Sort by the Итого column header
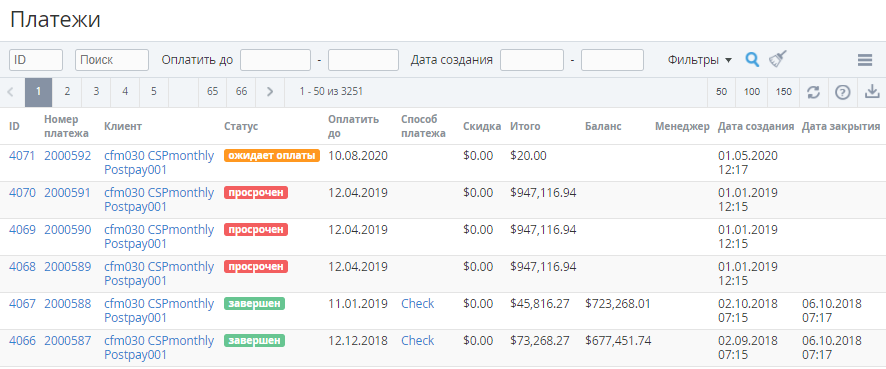Image resolution: width=886 pixels, height=369 pixels. coord(525,127)
